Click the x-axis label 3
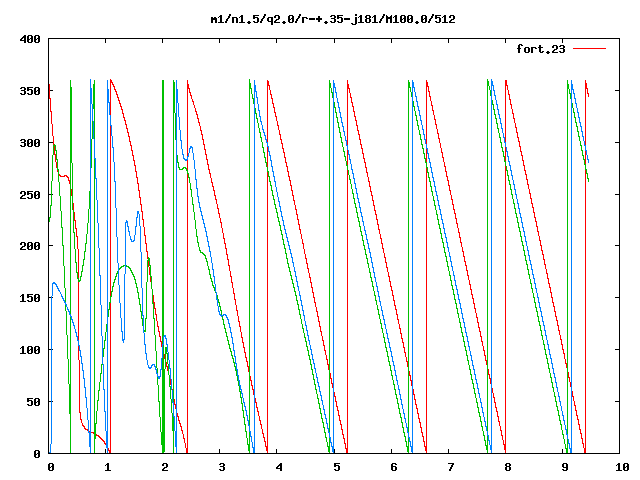Screen dimensions: 640x480 tap(222, 467)
